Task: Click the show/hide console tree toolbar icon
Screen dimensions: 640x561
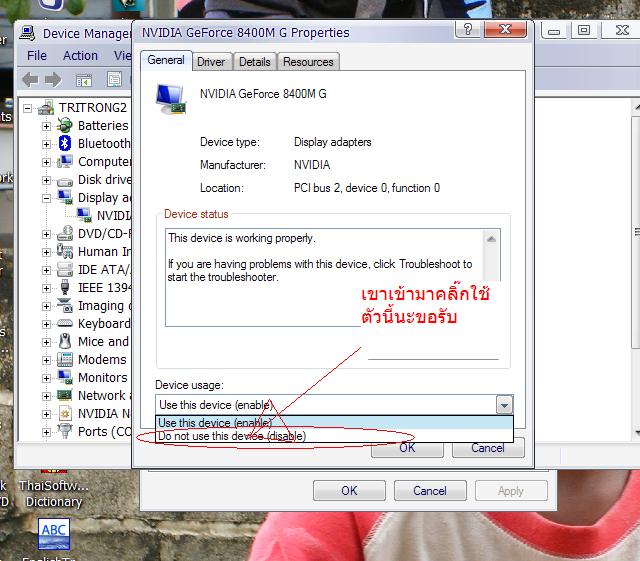Action: pos(84,80)
